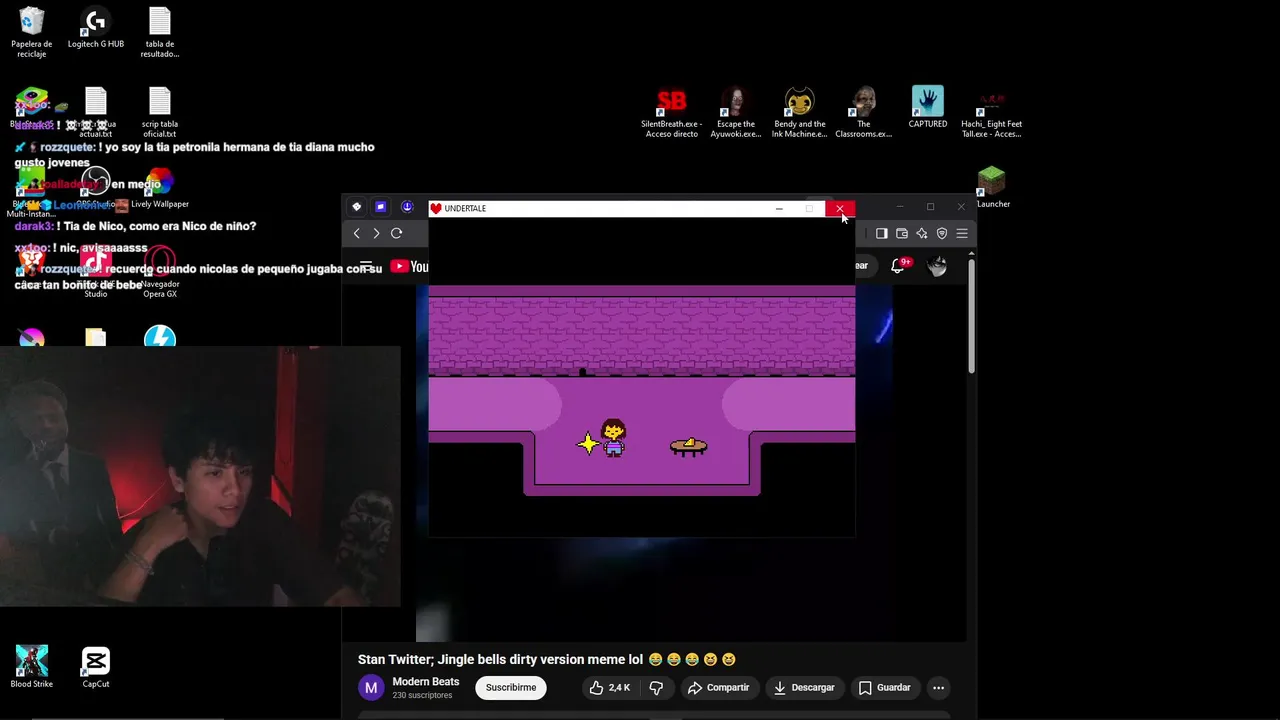Open the browser shield VPN icon
Screen dimensions: 1280x720
pos(941,233)
